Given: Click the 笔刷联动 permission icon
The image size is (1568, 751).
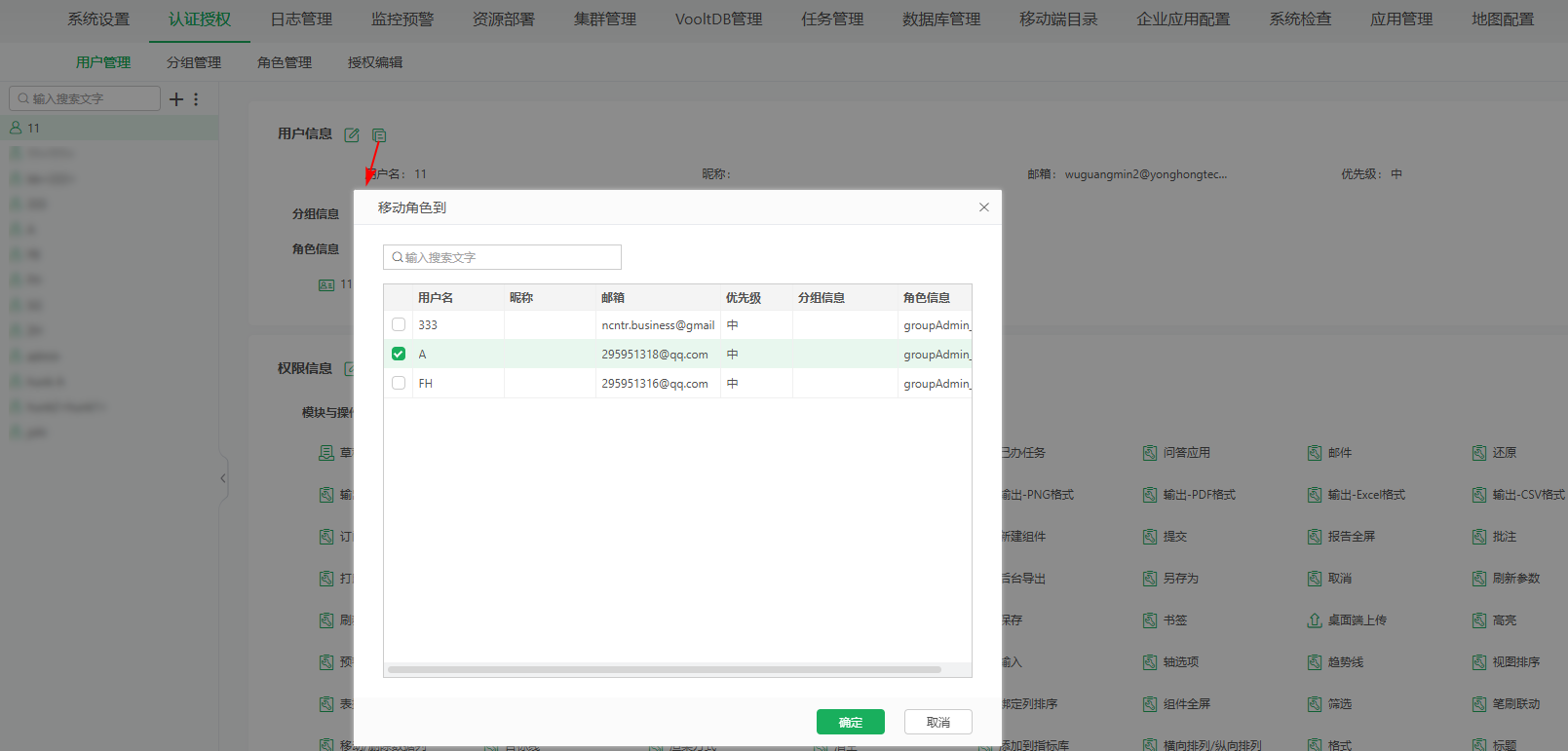Looking at the screenshot, I should tap(1479, 704).
